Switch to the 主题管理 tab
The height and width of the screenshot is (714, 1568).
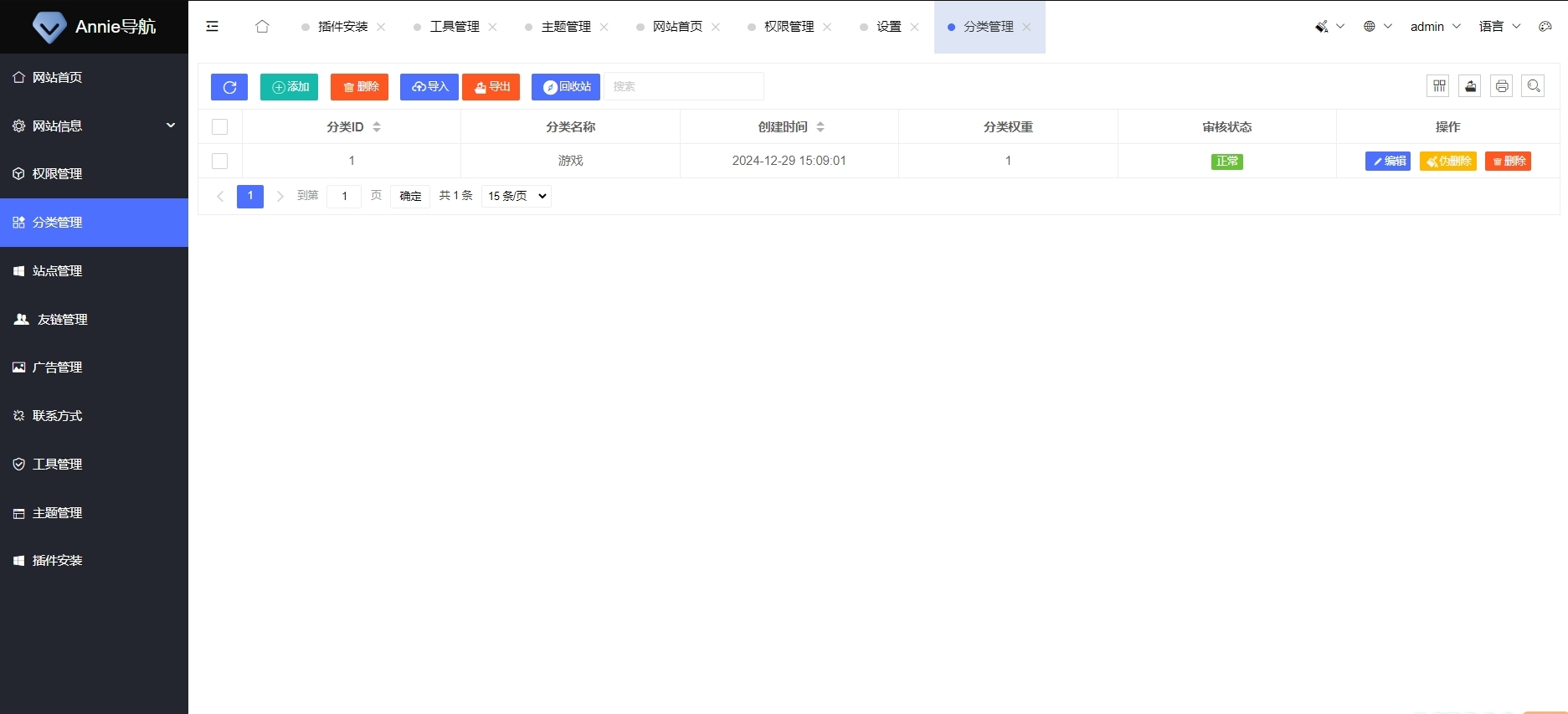pyautogui.click(x=566, y=27)
